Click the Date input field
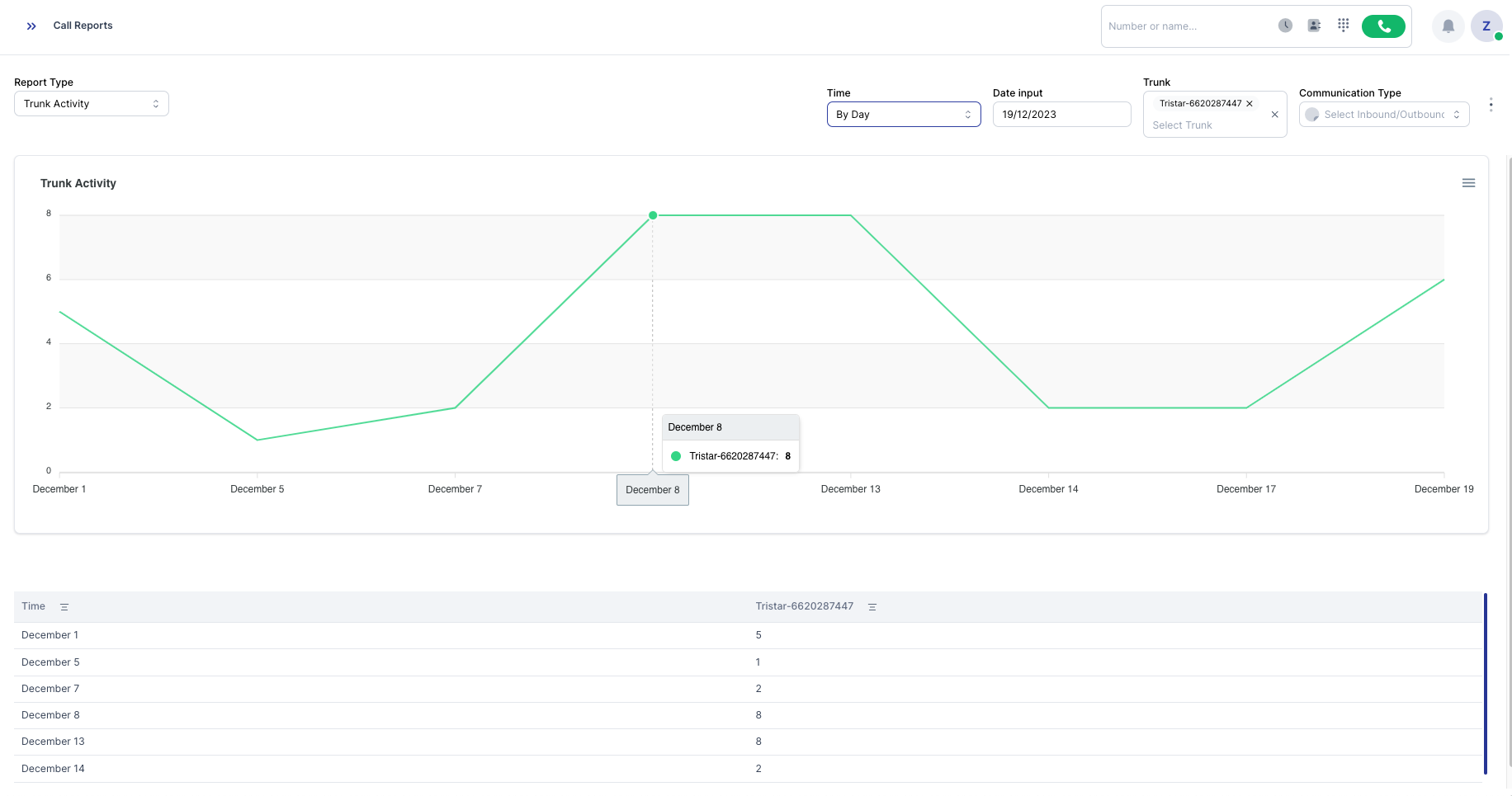The height and width of the screenshot is (796, 1512). click(x=1061, y=115)
